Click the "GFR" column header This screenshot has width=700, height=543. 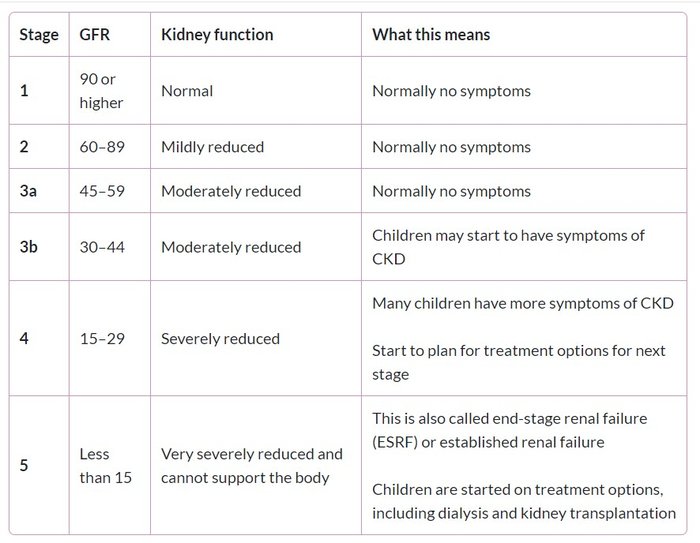tap(94, 35)
